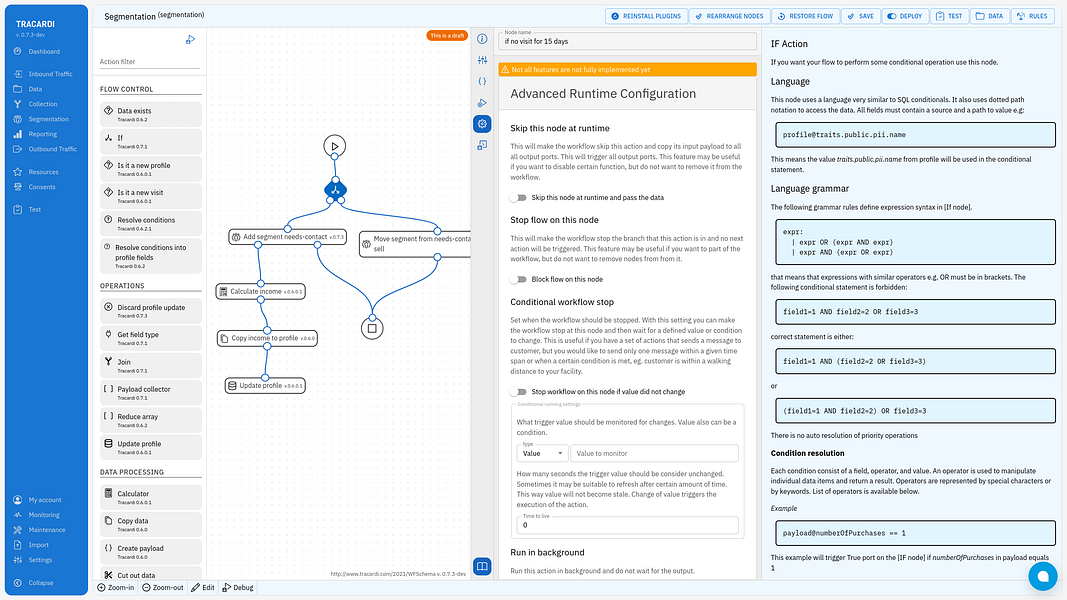Open the chat bubble widget
The height and width of the screenshot is (600, 1067).
coord(1043,576)
